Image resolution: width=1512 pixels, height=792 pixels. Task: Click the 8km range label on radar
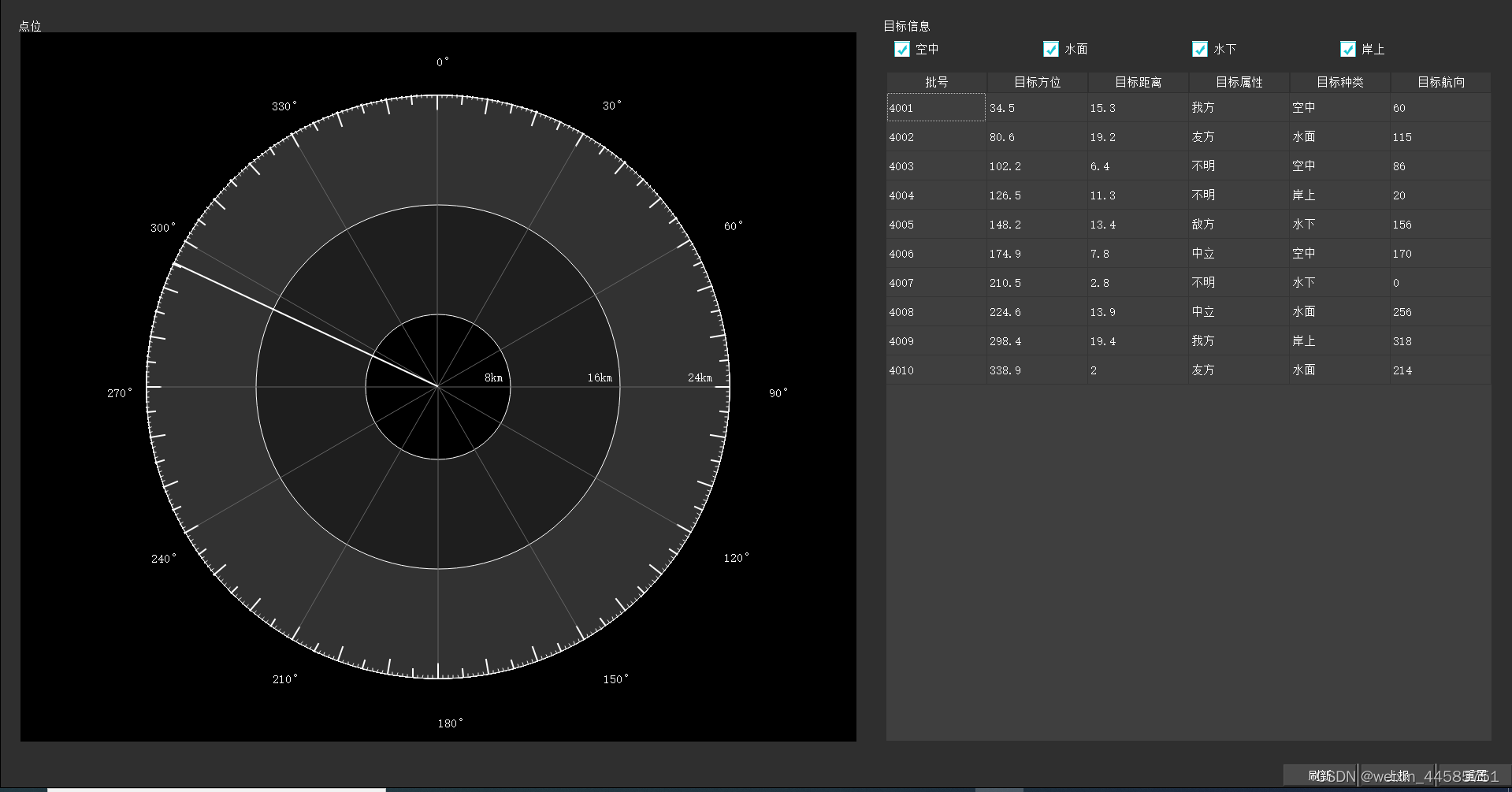click(x=493, y=378)
